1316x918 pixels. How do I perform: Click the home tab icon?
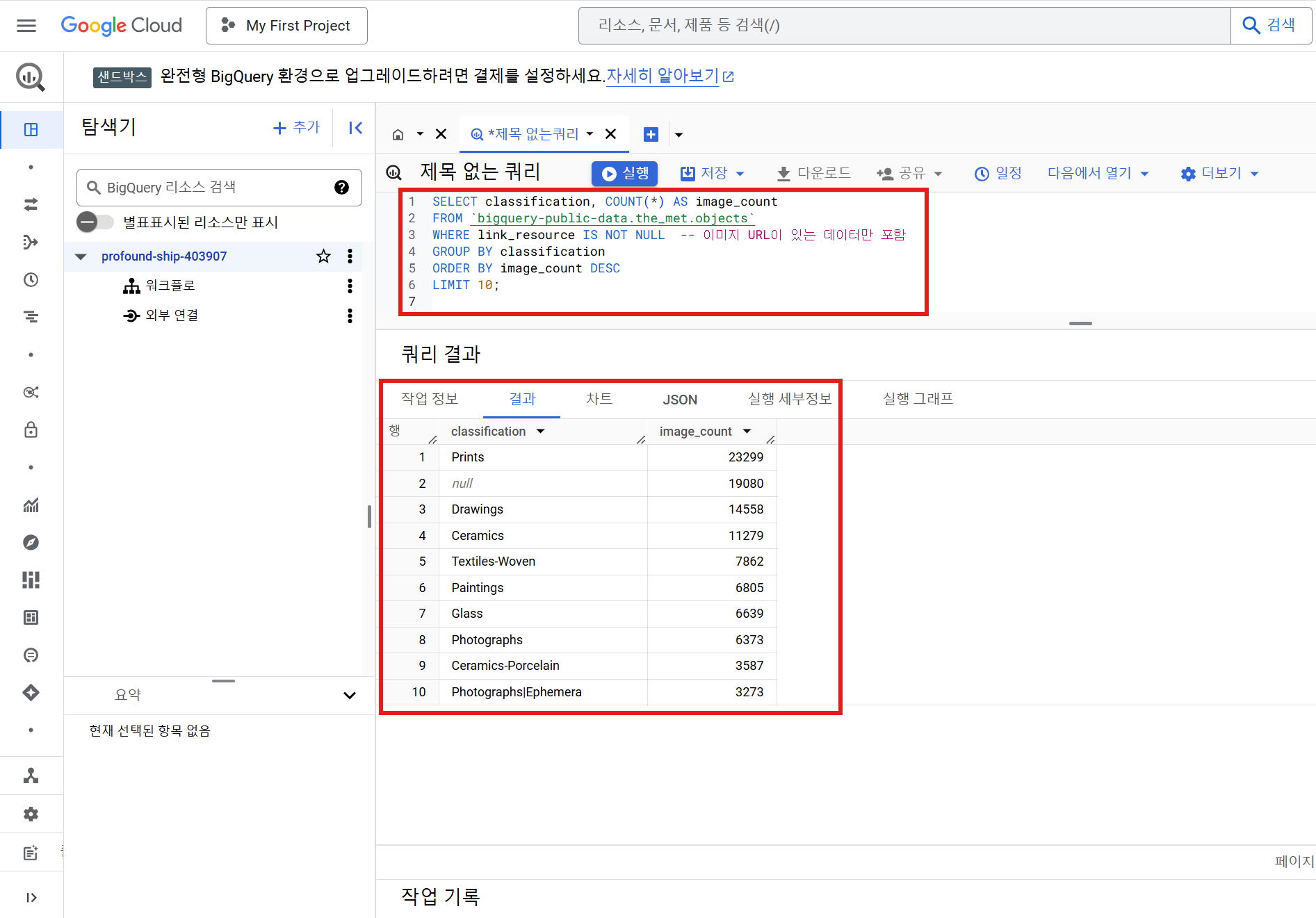[x=398, y=134]
